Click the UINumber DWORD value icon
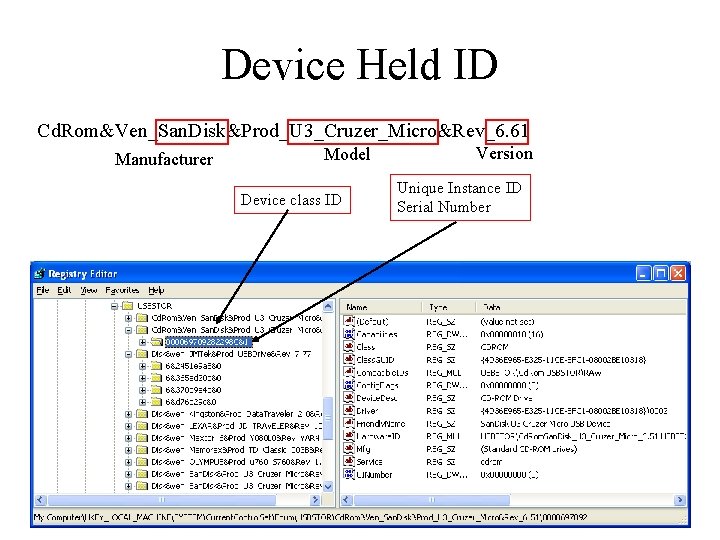 (349, 474)
